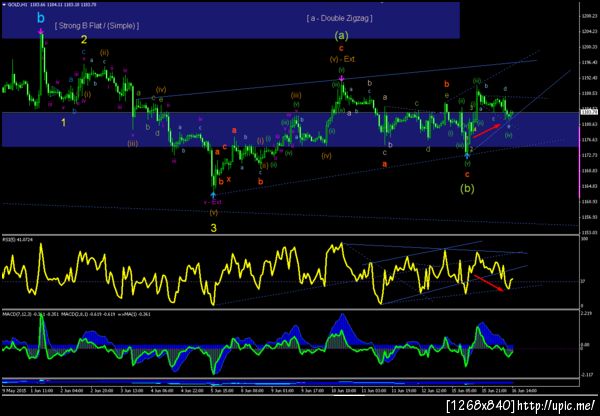Select the blue up arrow above (b) label
This screenshot has height=416, width=600.
tap(467, 156)
